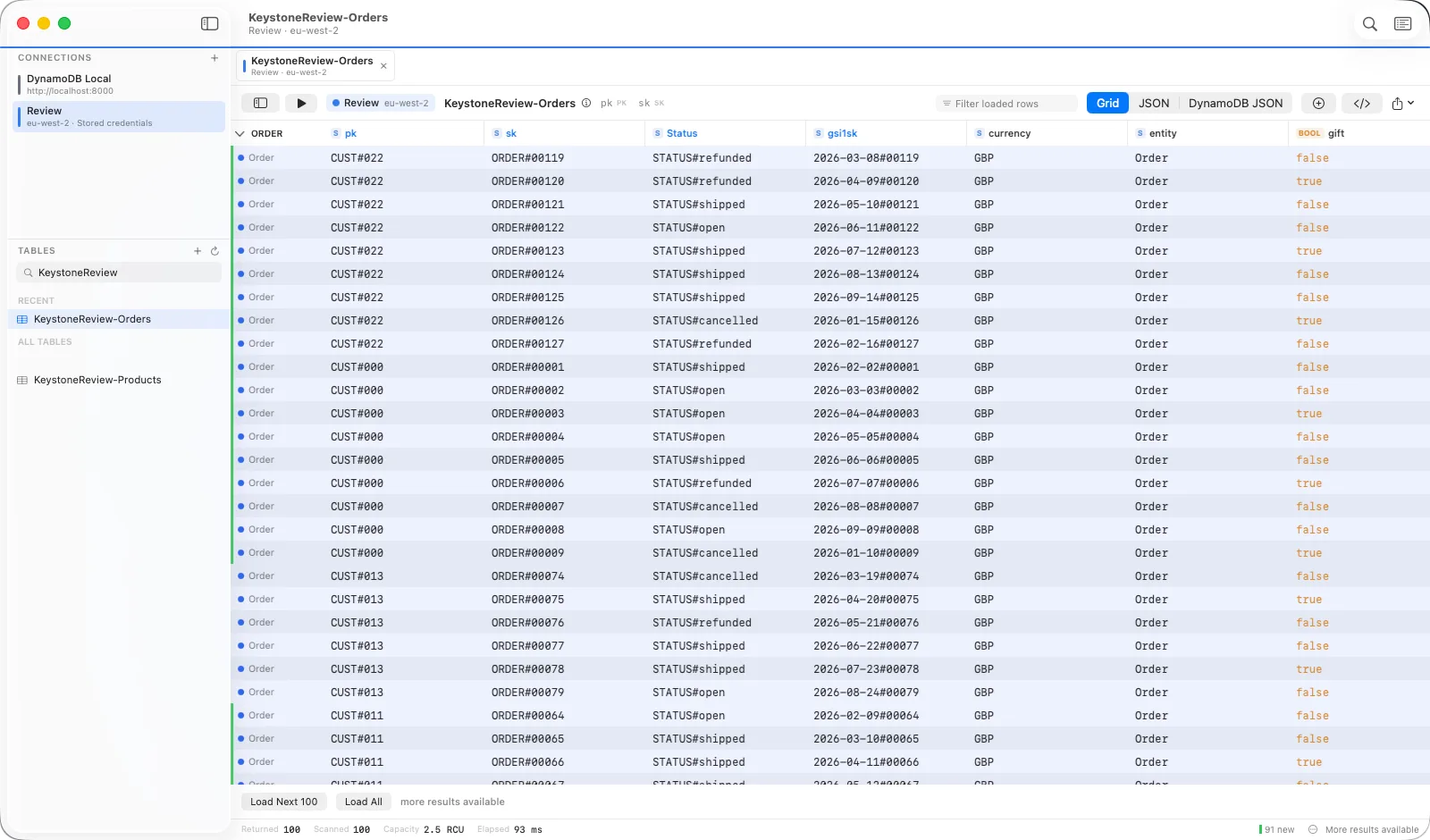Open the export share dropdown

tap(1402, 104)
